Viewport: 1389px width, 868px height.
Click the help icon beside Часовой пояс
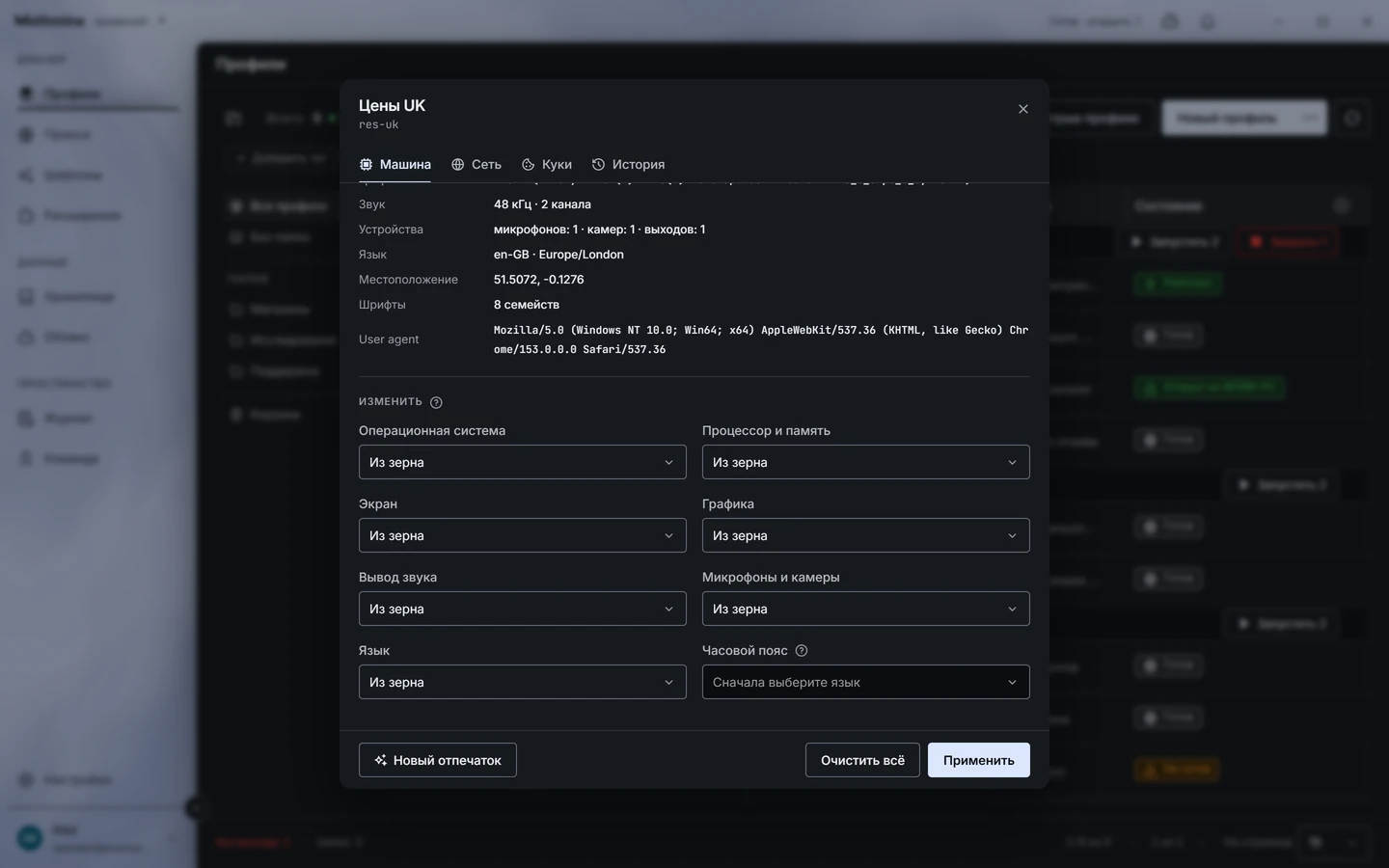802,651
